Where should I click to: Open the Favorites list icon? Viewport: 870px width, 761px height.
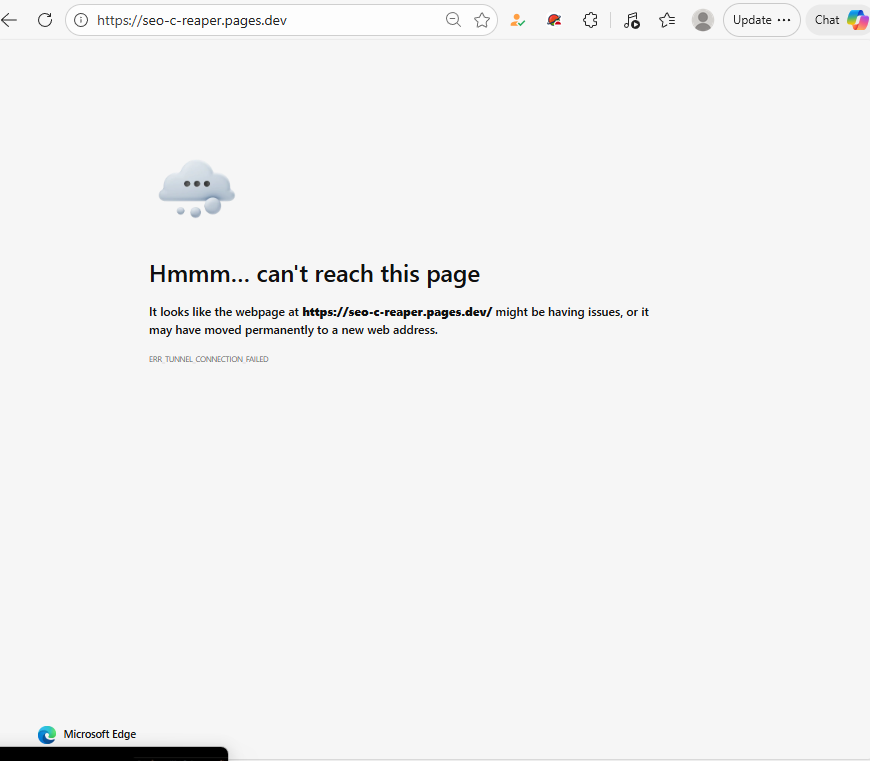coord(667,21)
